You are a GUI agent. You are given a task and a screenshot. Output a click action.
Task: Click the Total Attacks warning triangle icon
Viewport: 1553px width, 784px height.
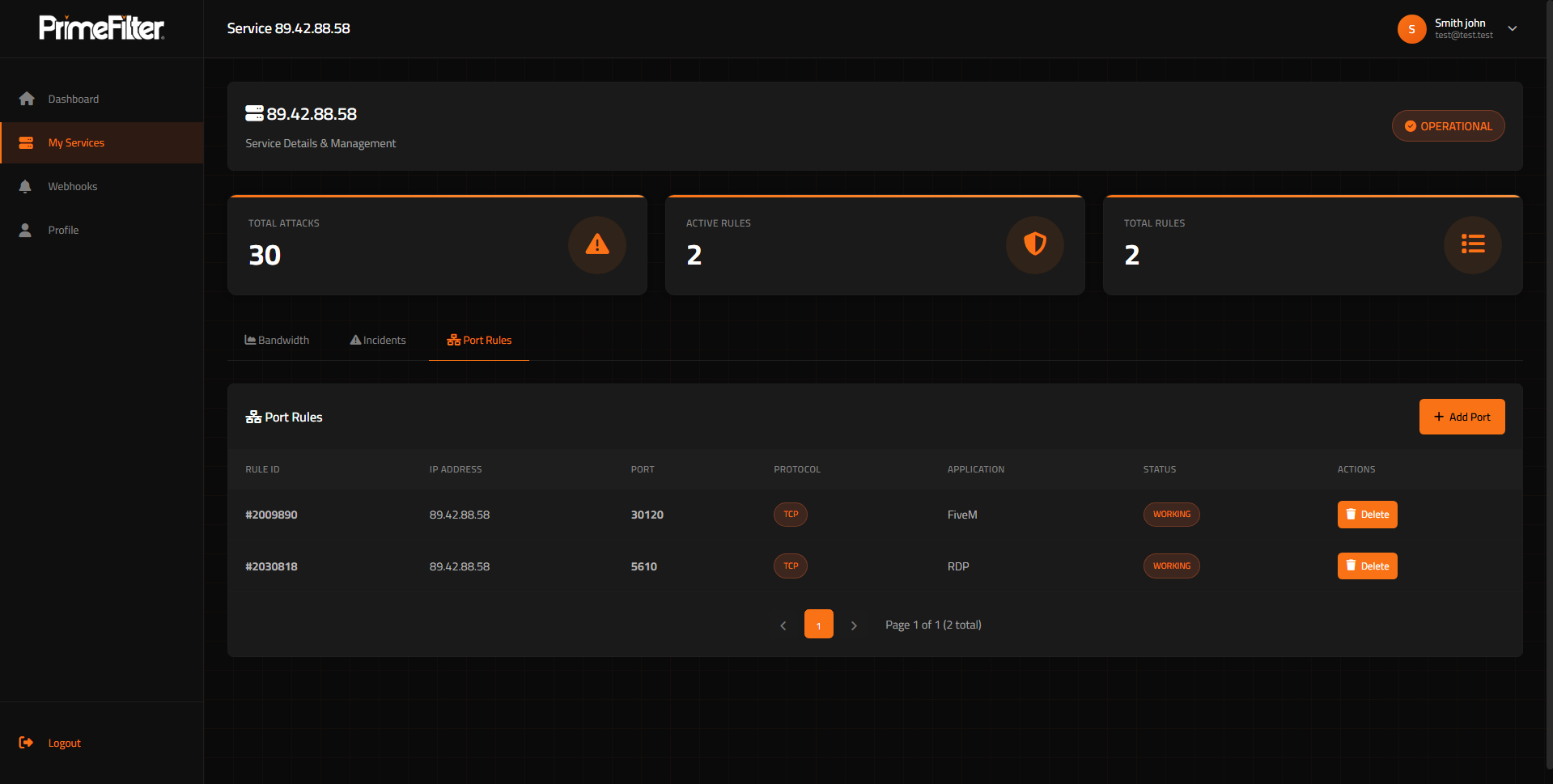point(596,244)
